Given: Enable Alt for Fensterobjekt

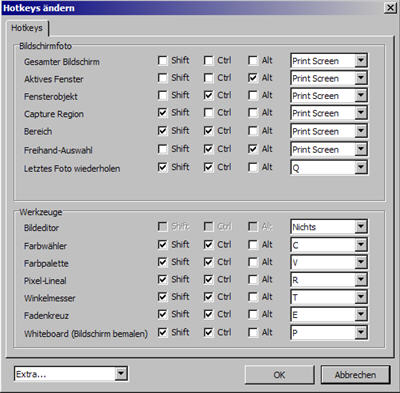Looking at the screenshot, I should click(253, 95).
